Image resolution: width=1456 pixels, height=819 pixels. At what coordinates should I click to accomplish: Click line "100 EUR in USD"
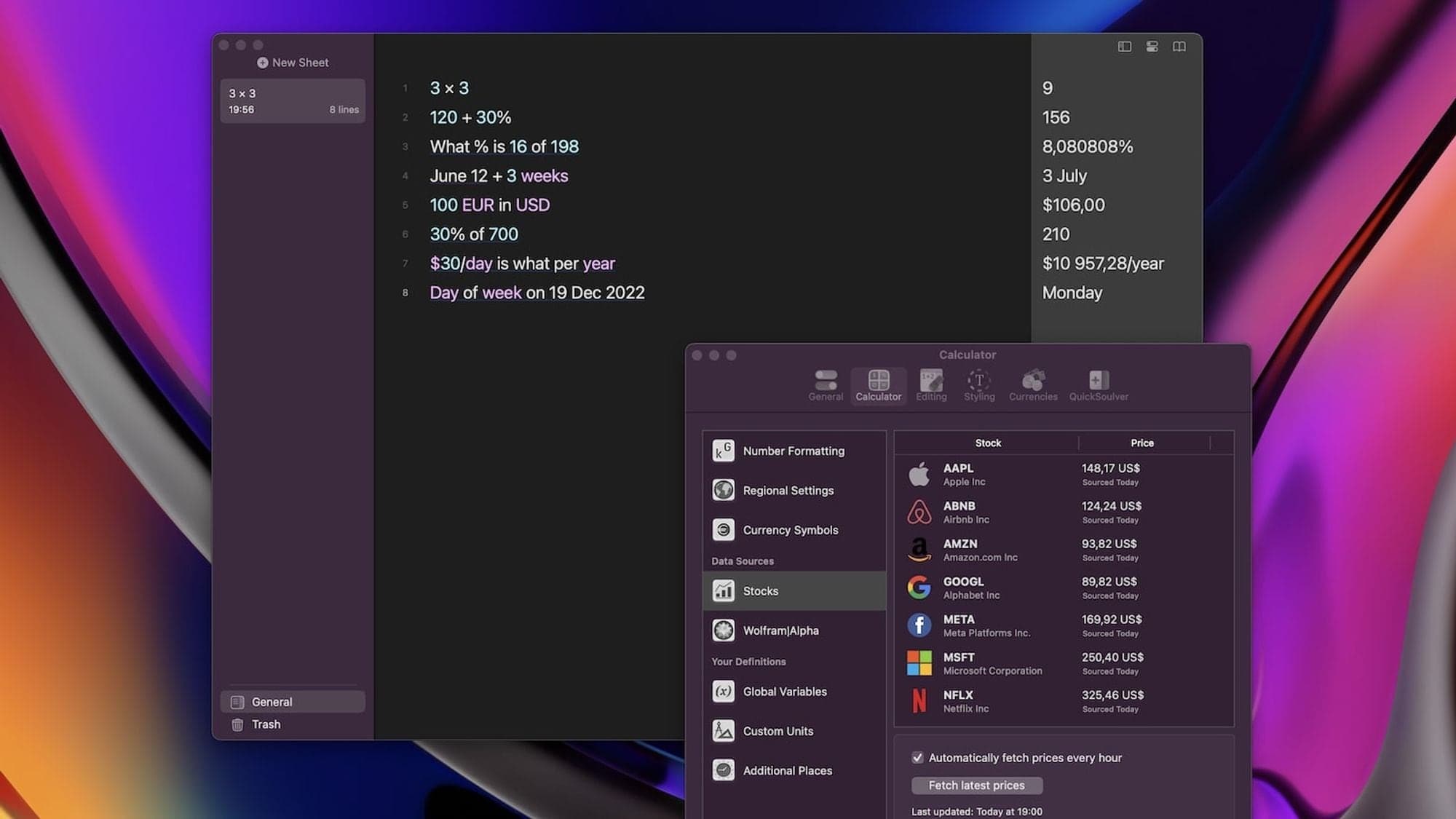pyautogui.click(x=489, y=205)
